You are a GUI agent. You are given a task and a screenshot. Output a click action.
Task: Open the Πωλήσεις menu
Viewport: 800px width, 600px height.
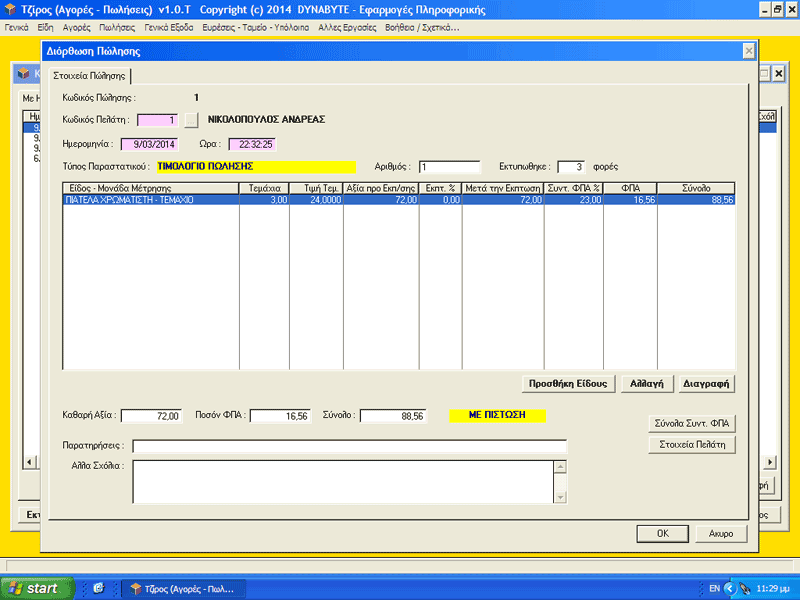tap(117, 28)
